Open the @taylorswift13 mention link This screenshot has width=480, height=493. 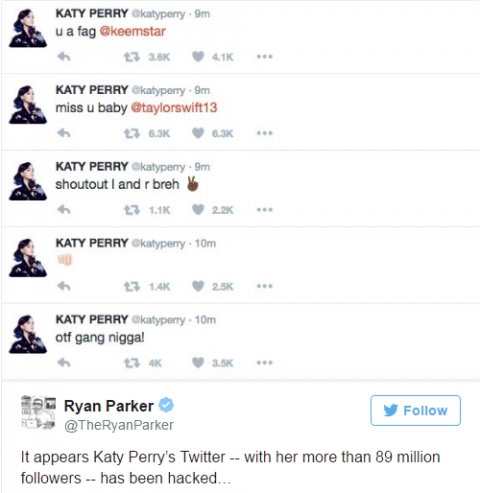click(174, 108)
